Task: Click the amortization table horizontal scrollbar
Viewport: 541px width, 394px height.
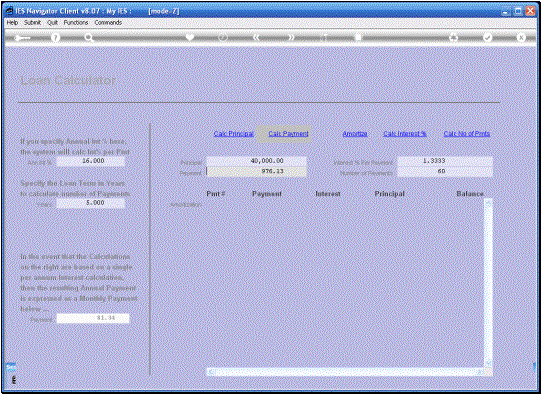Action: tap(346, 372)
